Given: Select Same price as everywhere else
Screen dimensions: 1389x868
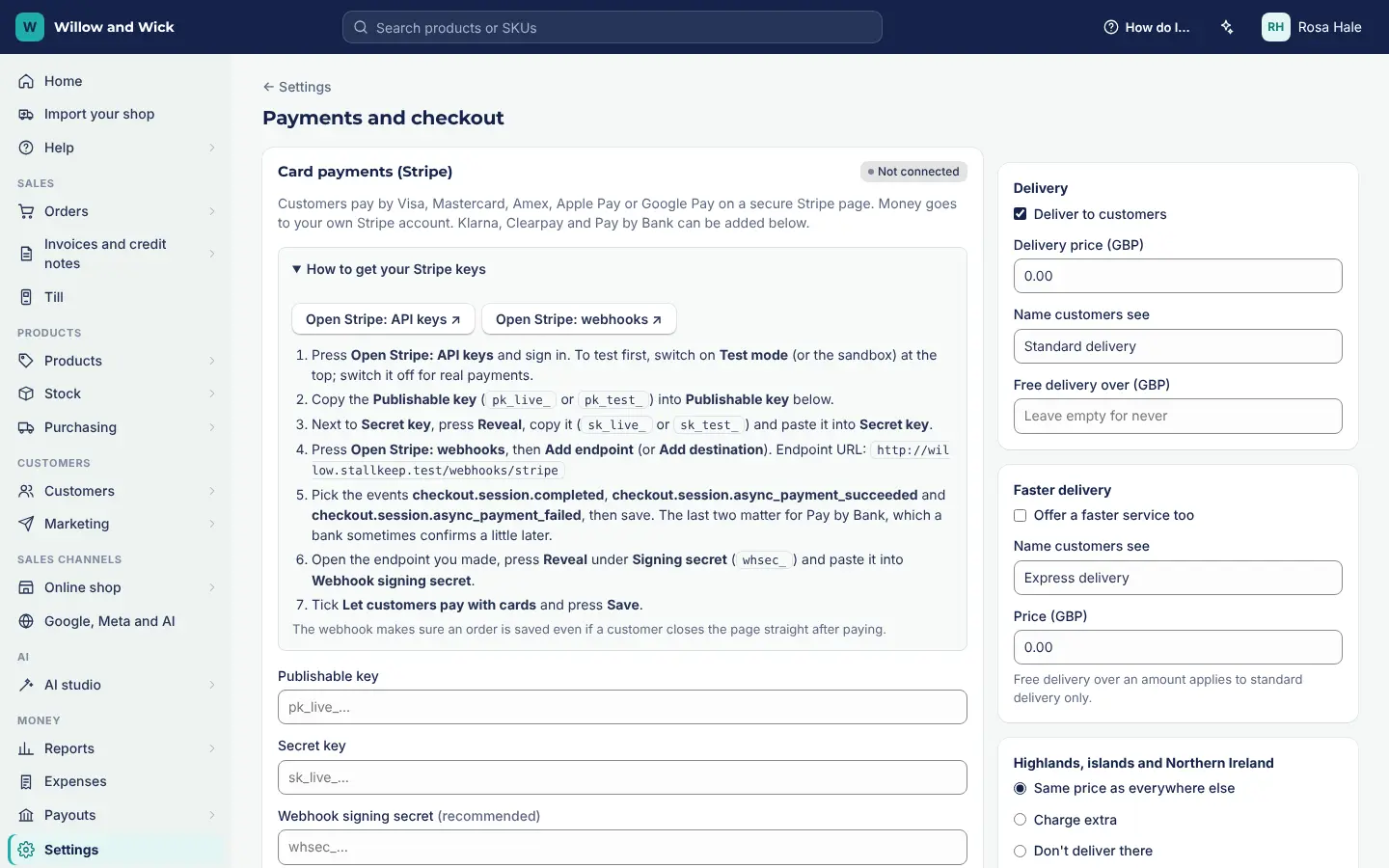Looking at the screenshot, I should (x=1020, y=789).
